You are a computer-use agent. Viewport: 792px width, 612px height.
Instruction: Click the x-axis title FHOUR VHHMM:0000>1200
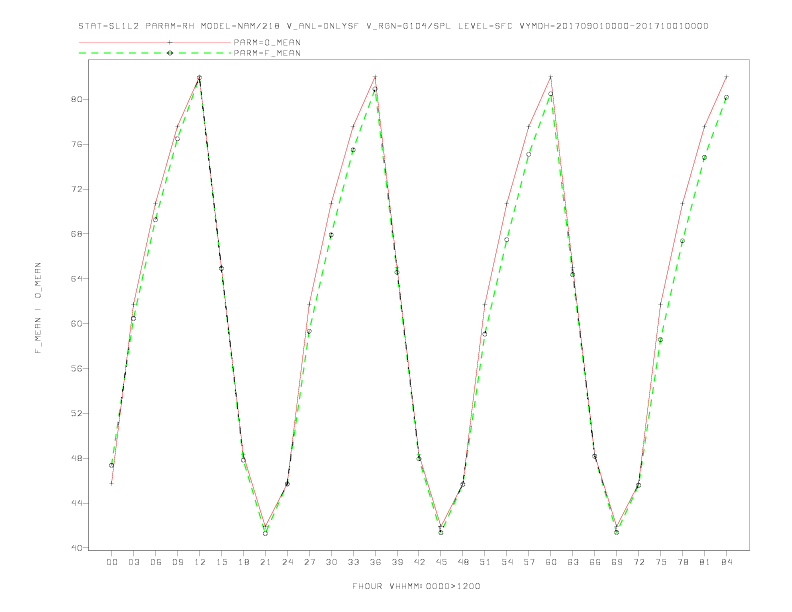tap(416, 586)
